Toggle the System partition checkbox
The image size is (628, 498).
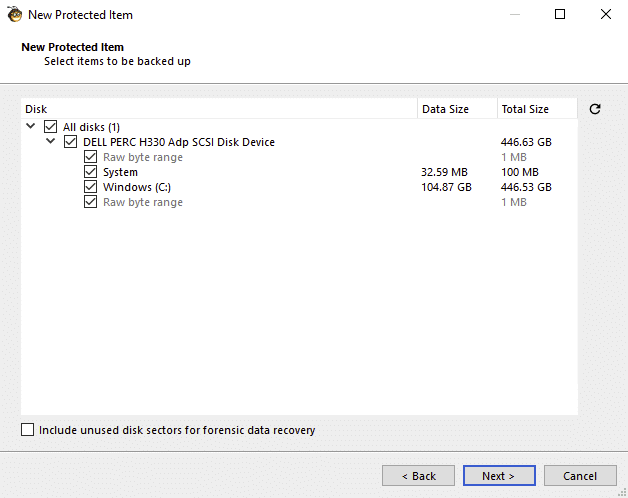tap(91, 172)
